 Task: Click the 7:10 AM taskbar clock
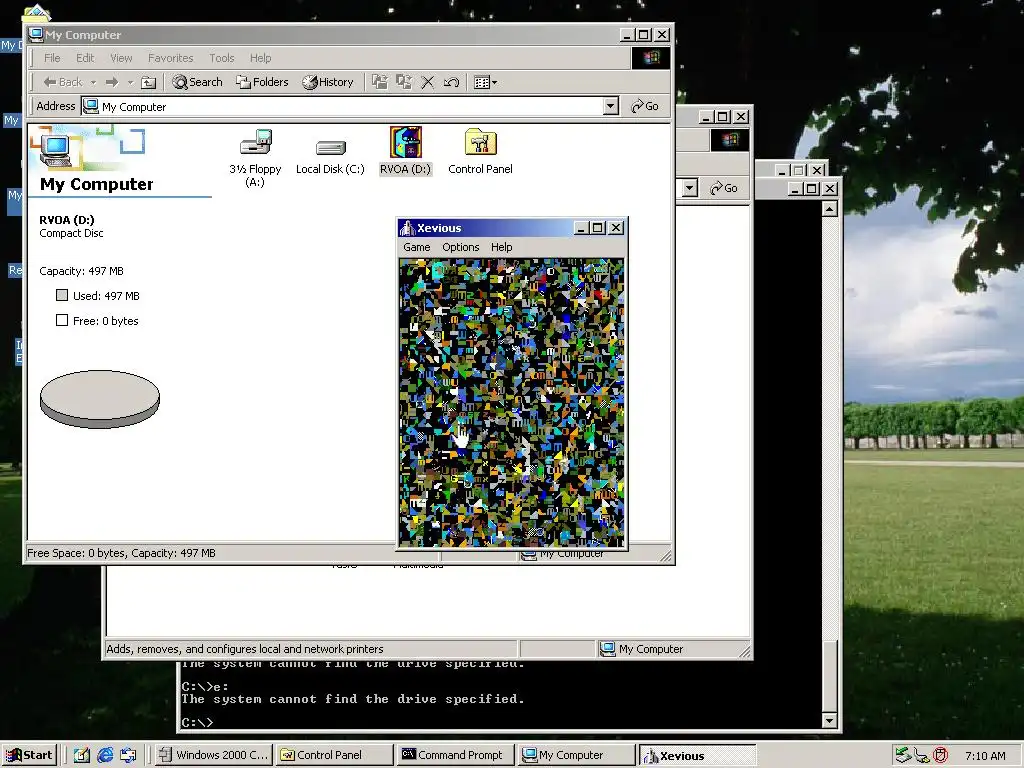click(x=985, y=756)
